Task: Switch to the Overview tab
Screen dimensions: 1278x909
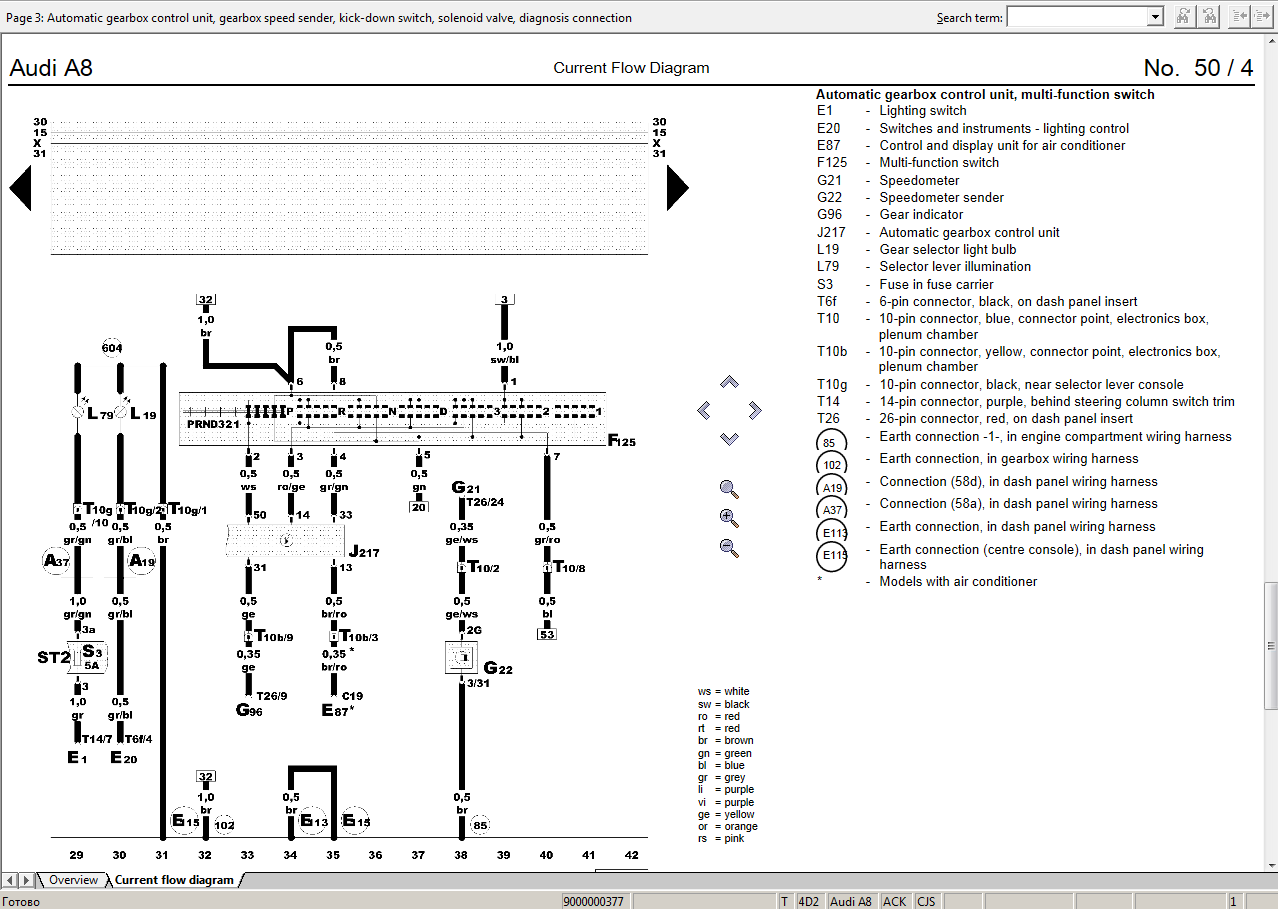Action: coord(74,880)
